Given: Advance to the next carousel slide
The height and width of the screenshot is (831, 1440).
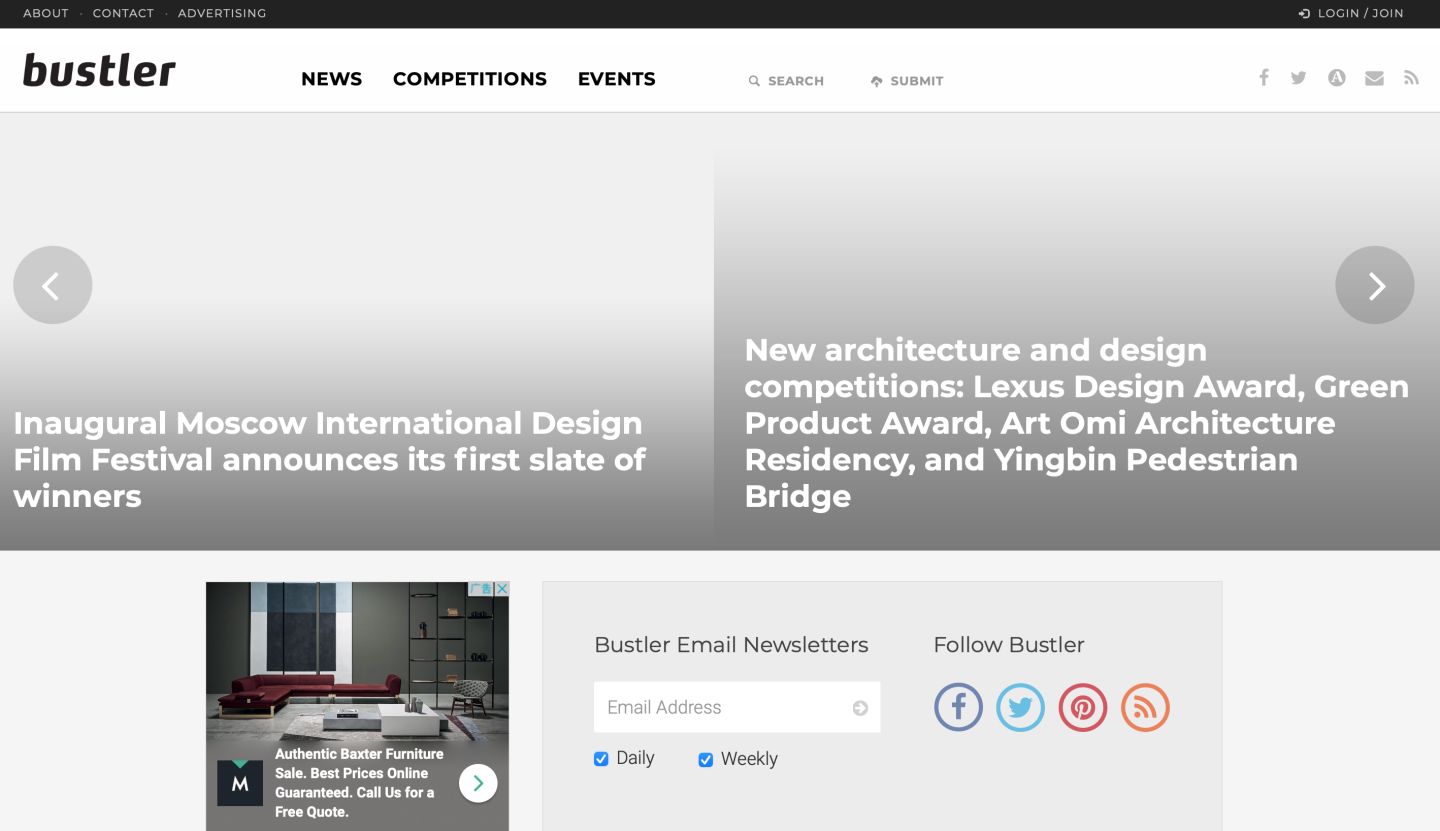Looking at the screenshot, I should pos(1375,285).
